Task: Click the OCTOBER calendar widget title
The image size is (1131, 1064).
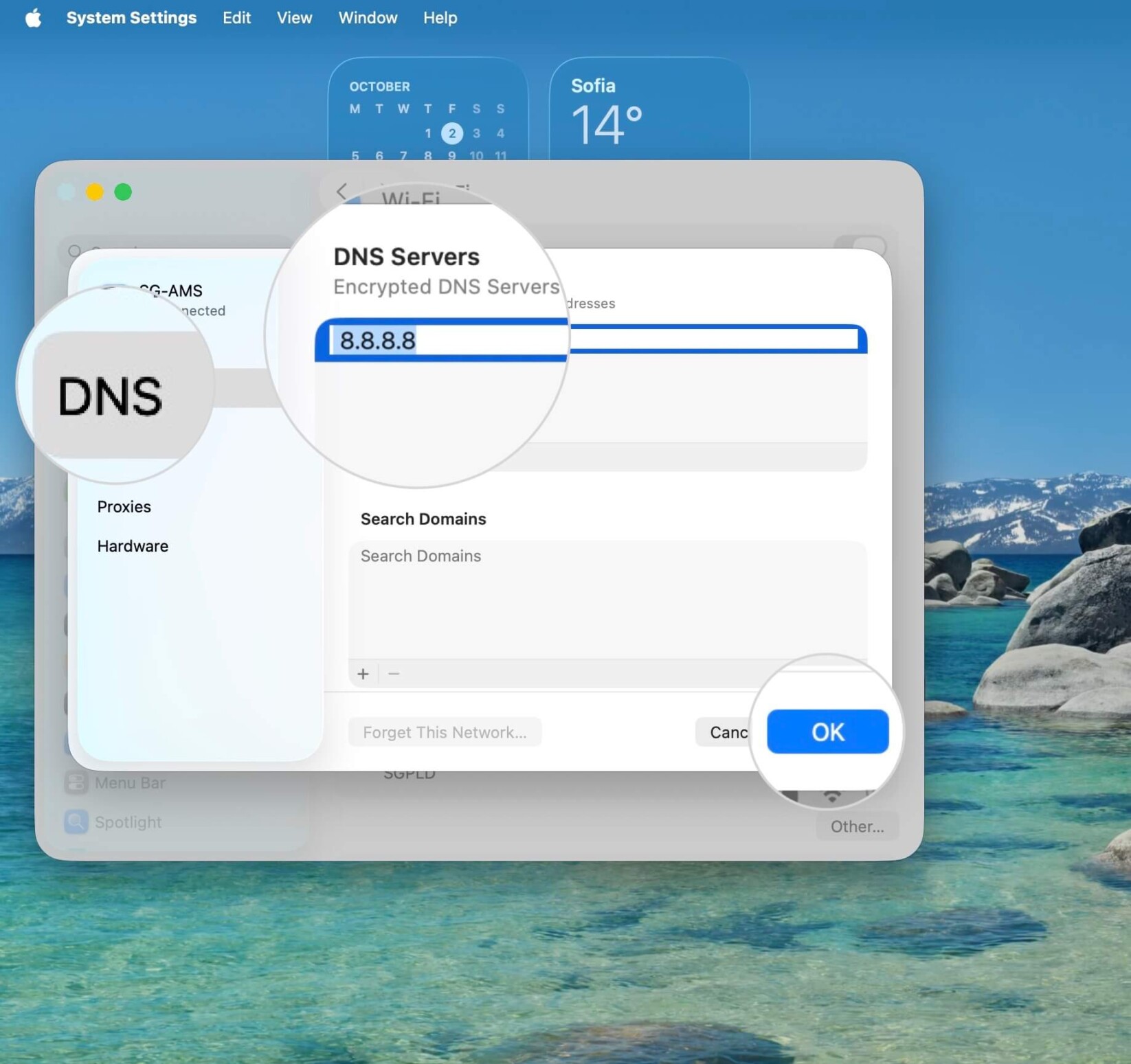Action: (x=379, y=87)
